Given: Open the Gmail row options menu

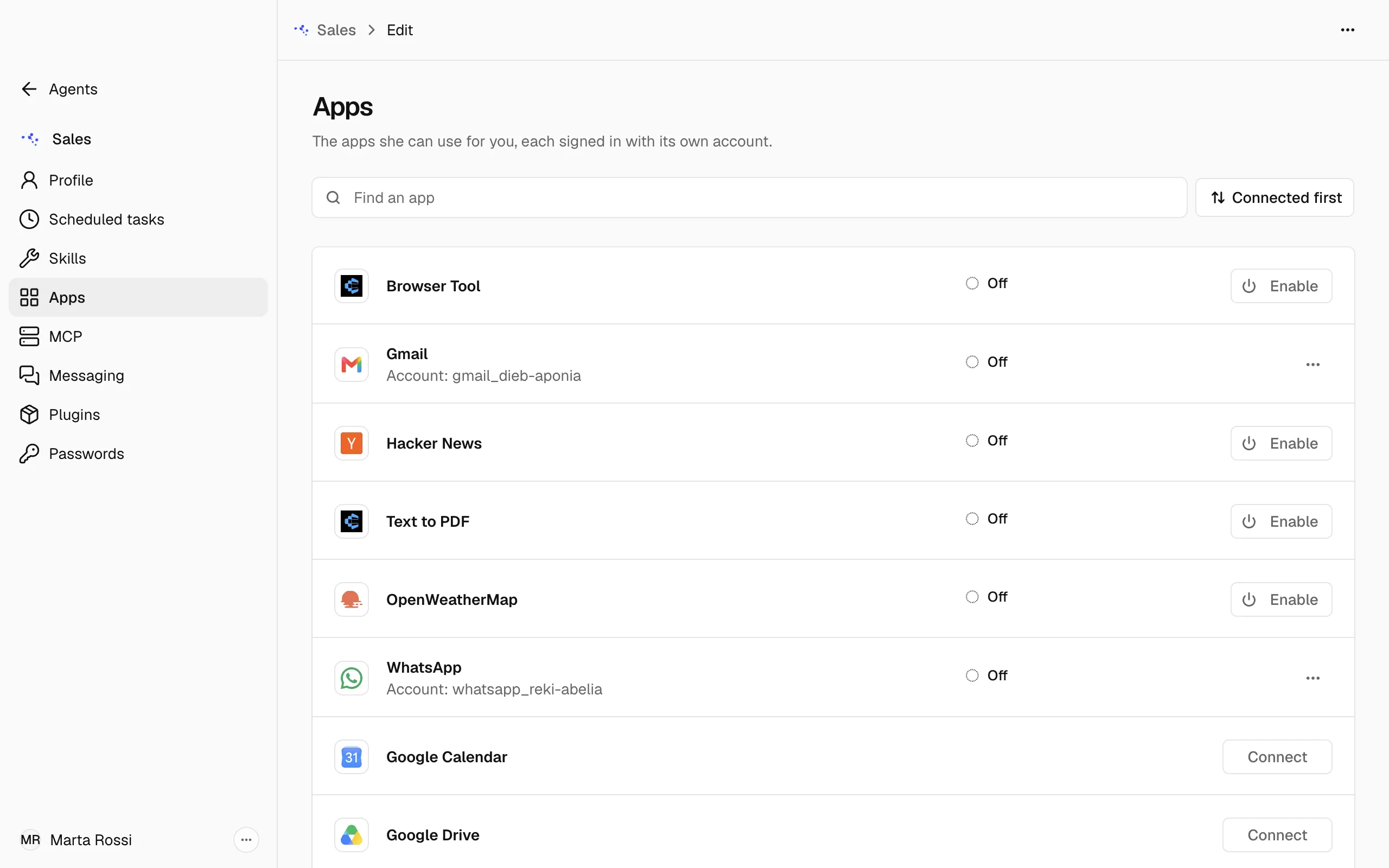Looking at the screenshot, I should (x=1313, y=365).
